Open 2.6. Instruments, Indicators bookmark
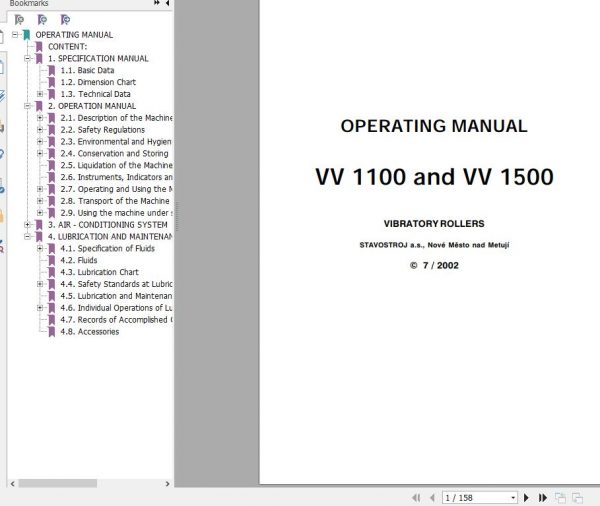 [116, 177]
